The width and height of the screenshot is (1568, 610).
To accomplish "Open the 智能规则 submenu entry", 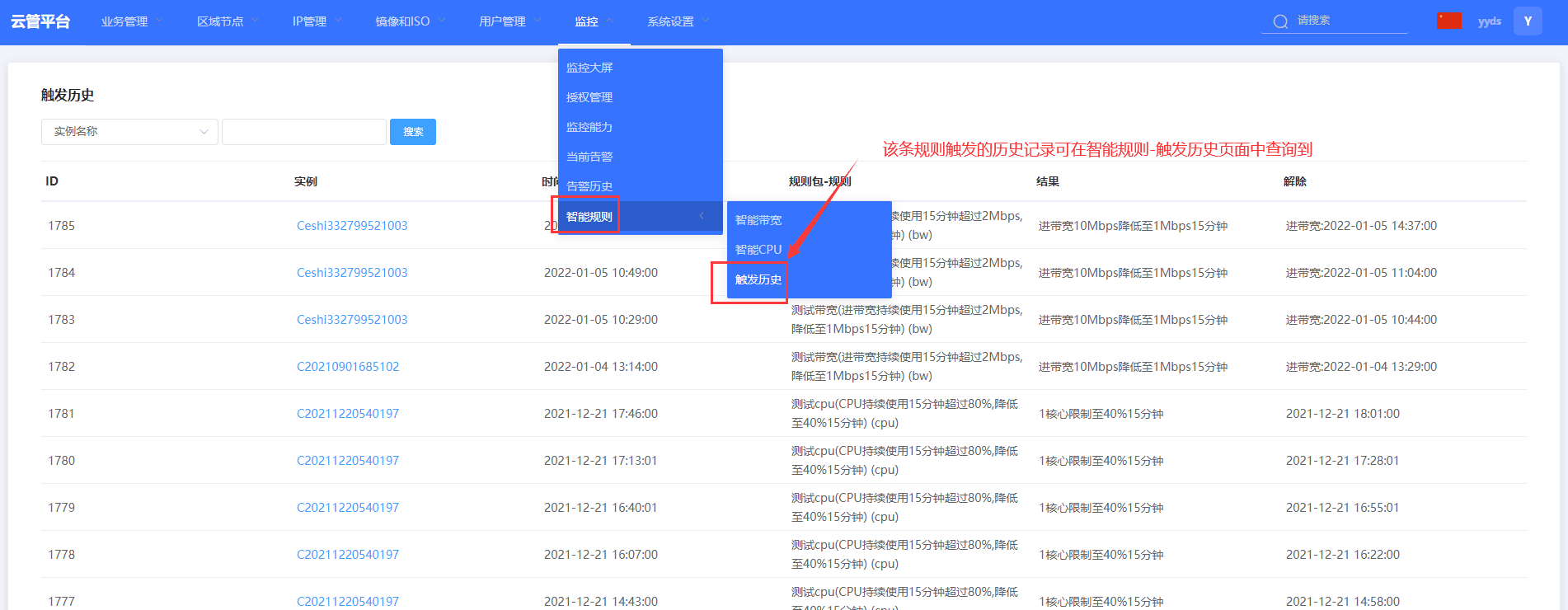I will pyautogui.click(x=640, y=217).
